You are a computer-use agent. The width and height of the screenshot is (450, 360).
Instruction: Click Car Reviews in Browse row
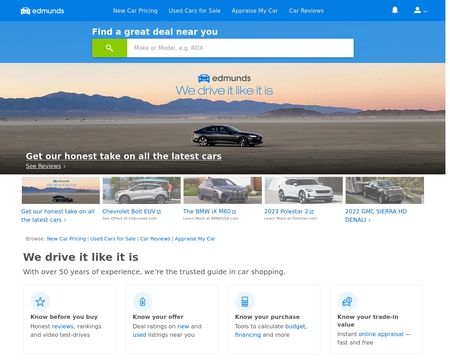[155, 239]
